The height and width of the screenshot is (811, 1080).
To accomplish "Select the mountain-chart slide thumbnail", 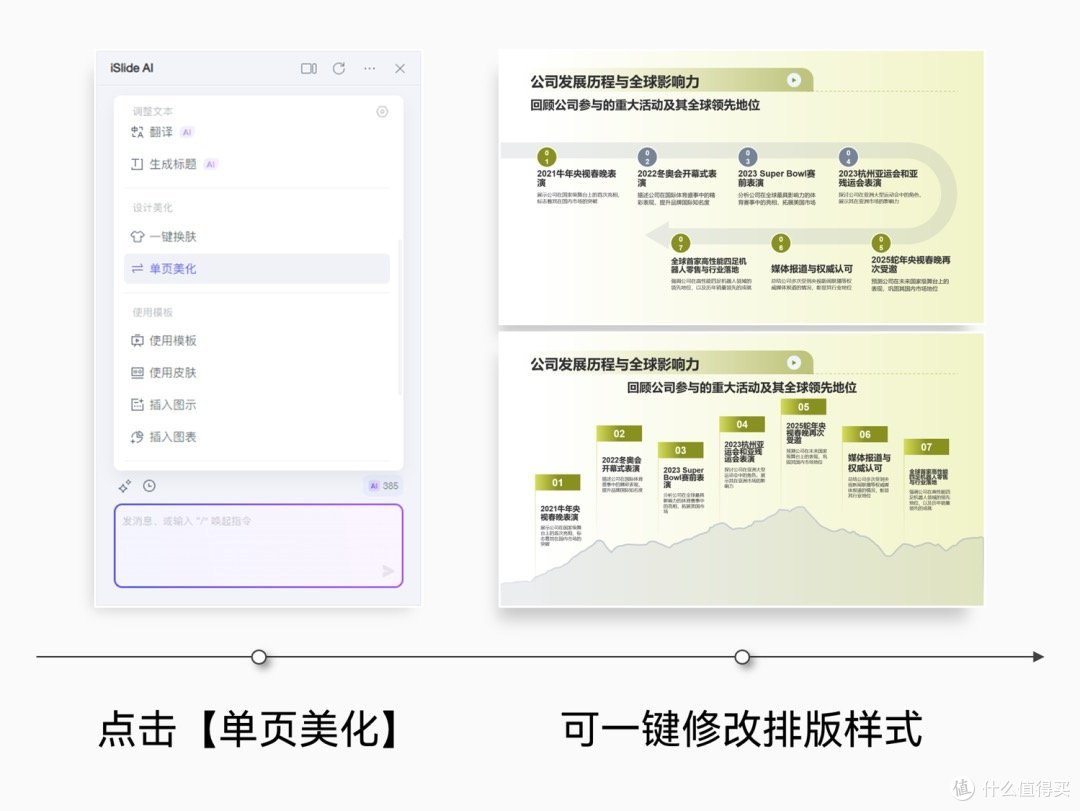I will coord(741,470).
